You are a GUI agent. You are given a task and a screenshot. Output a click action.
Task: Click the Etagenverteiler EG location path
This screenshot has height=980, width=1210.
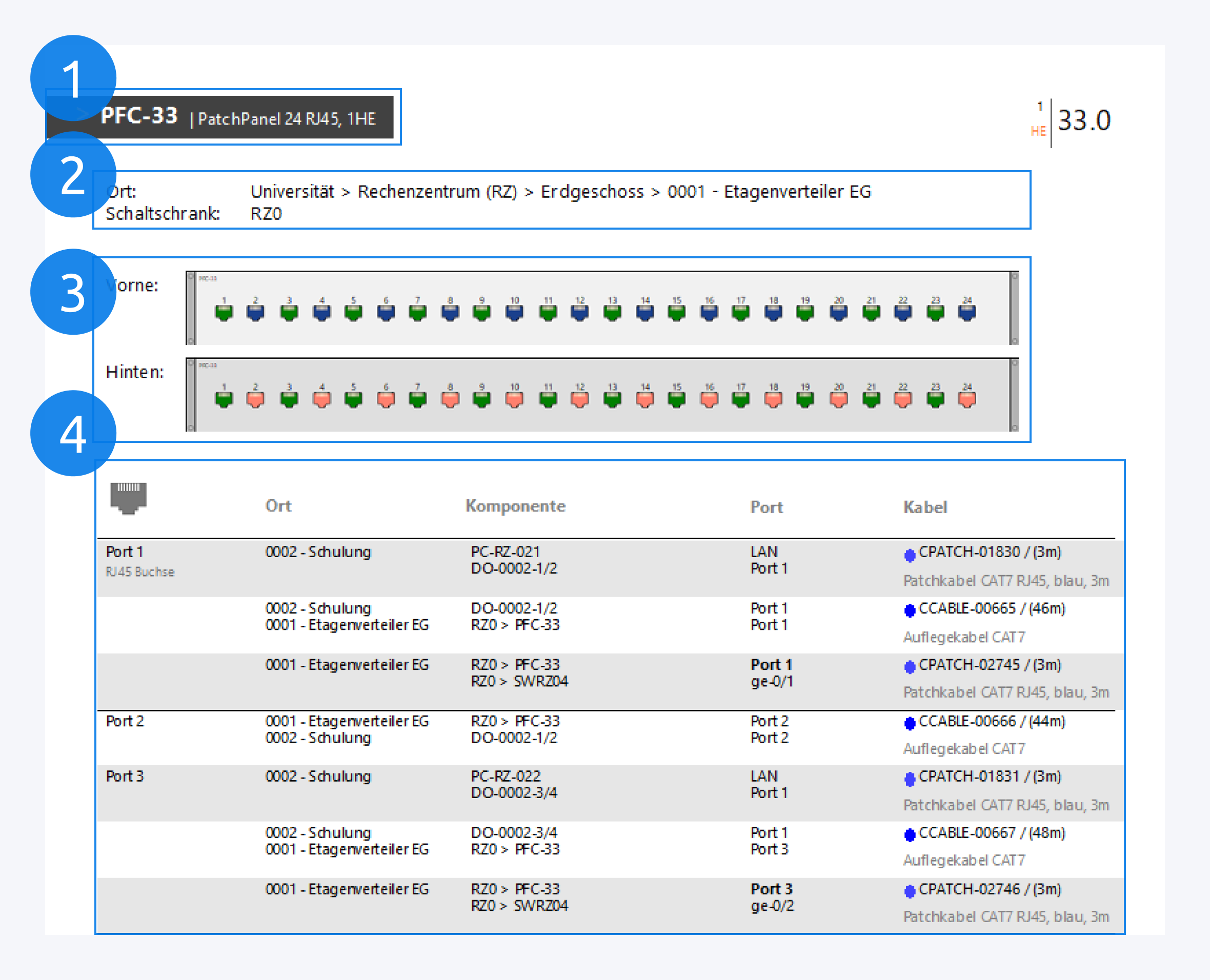(797, 192)
